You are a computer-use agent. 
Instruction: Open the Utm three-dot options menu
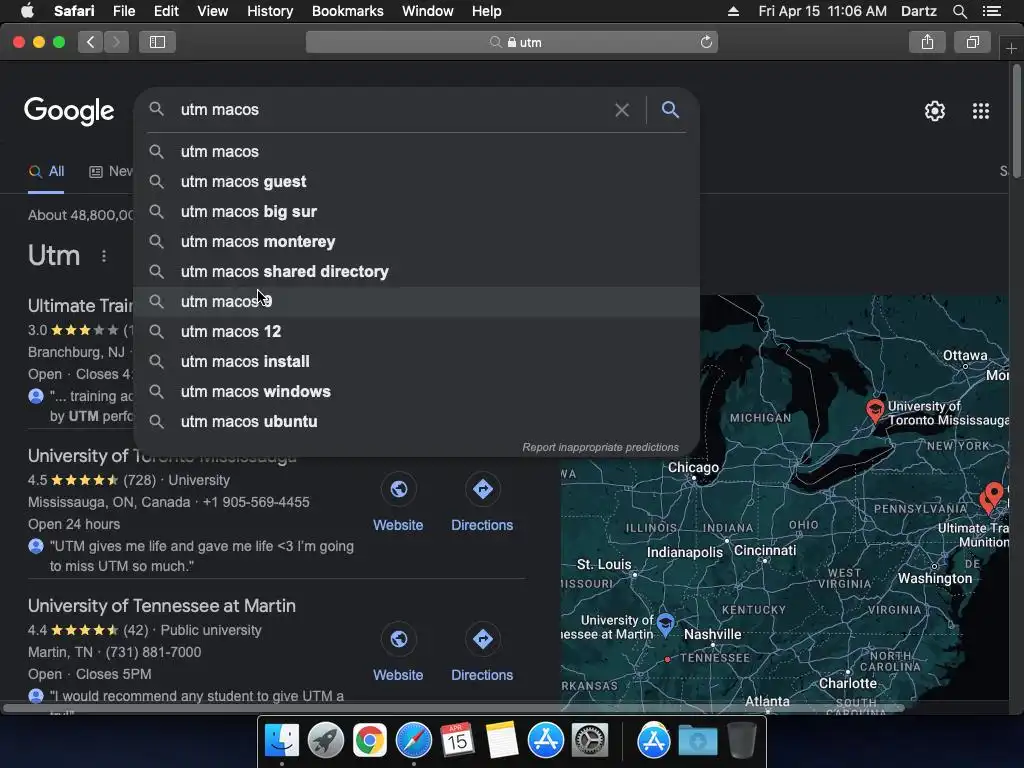tap(104, 256)
